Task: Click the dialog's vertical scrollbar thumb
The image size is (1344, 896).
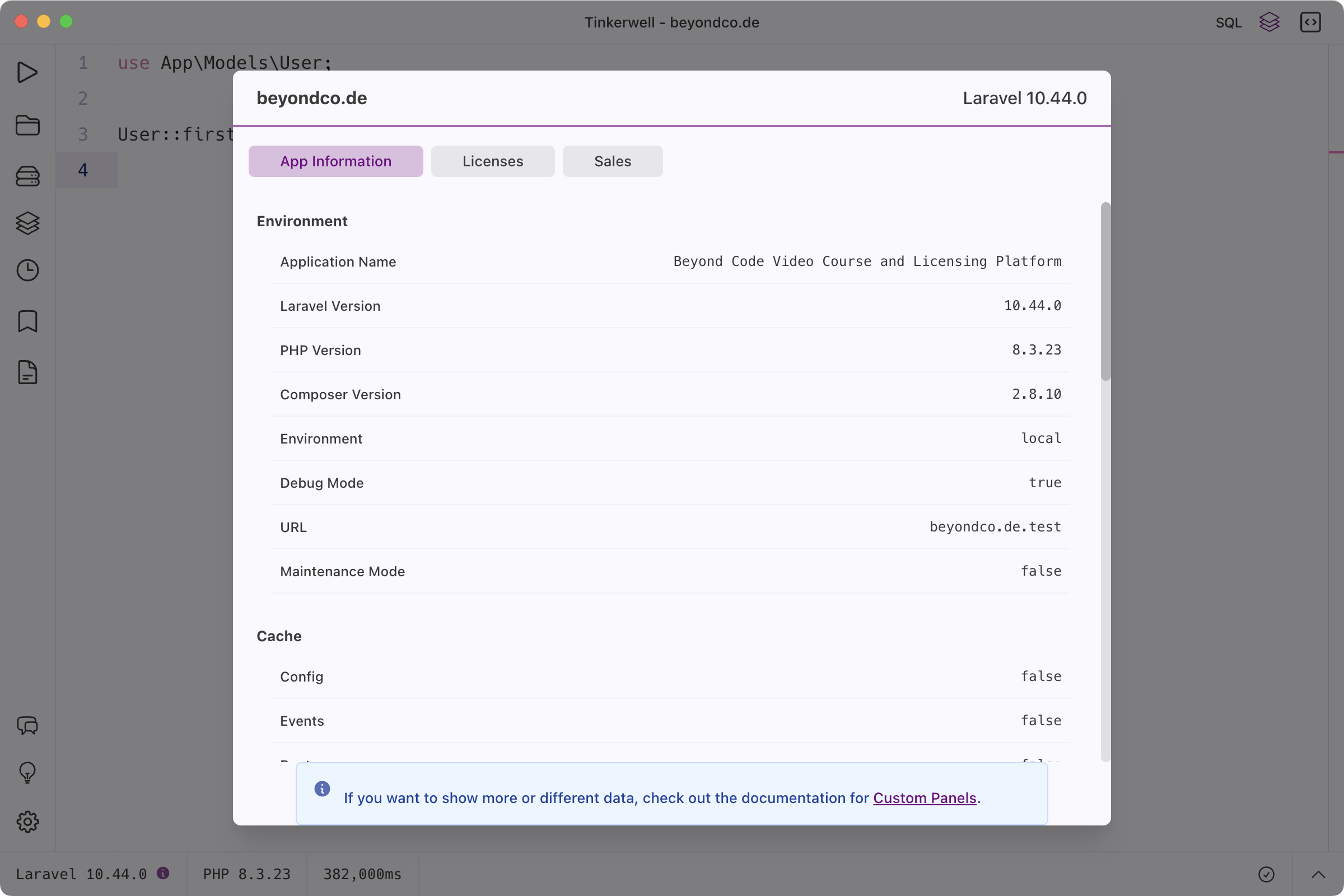Action: tap(1105, 291)
